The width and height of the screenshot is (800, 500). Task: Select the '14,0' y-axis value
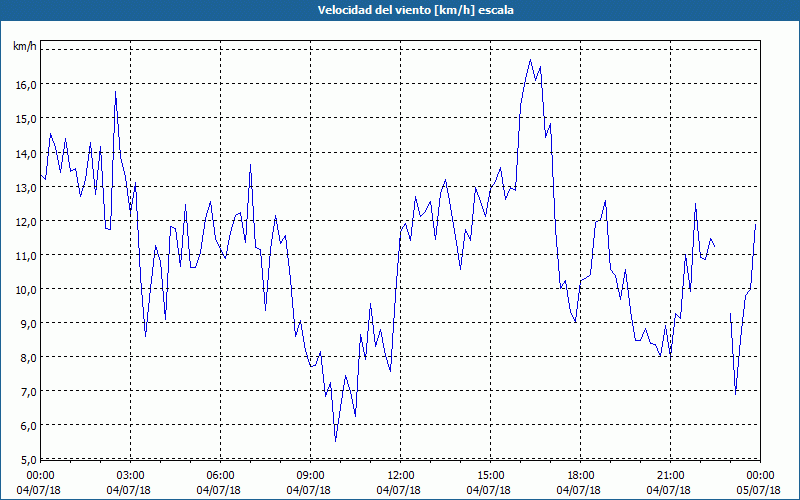[26, 153]
